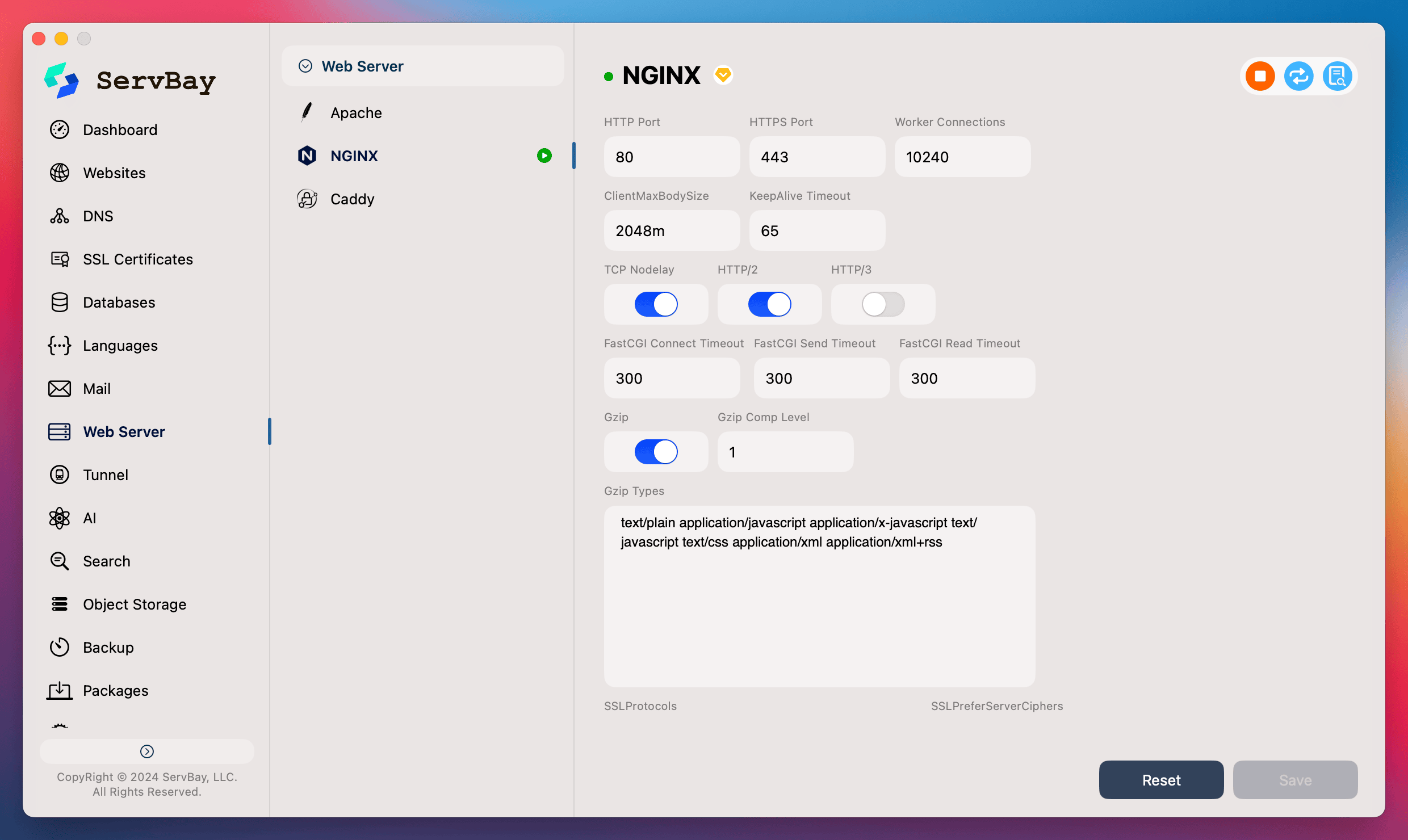Select the Apache feather icon

pos(307,112)
